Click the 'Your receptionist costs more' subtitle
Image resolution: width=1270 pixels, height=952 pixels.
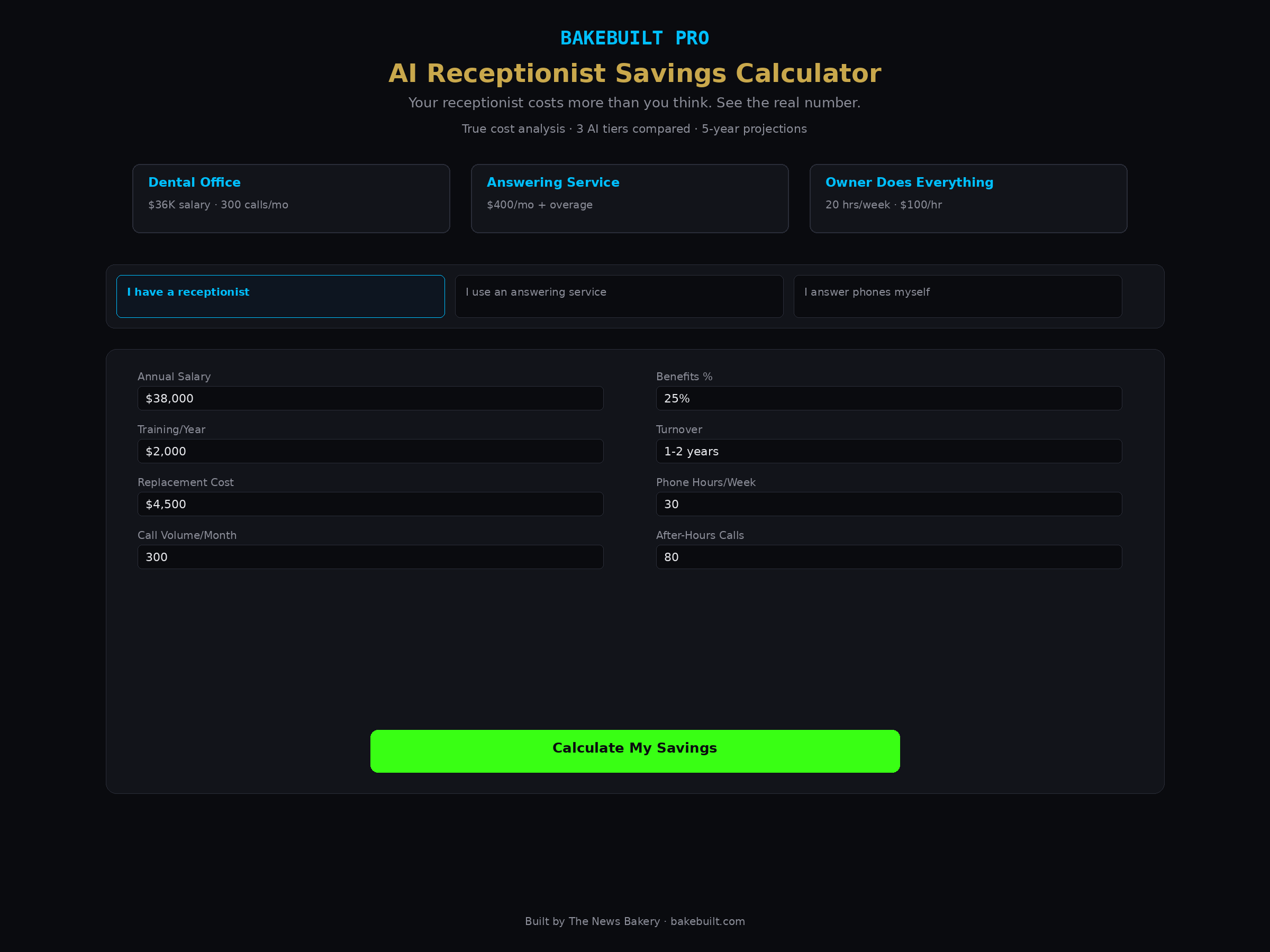[634, 103]
